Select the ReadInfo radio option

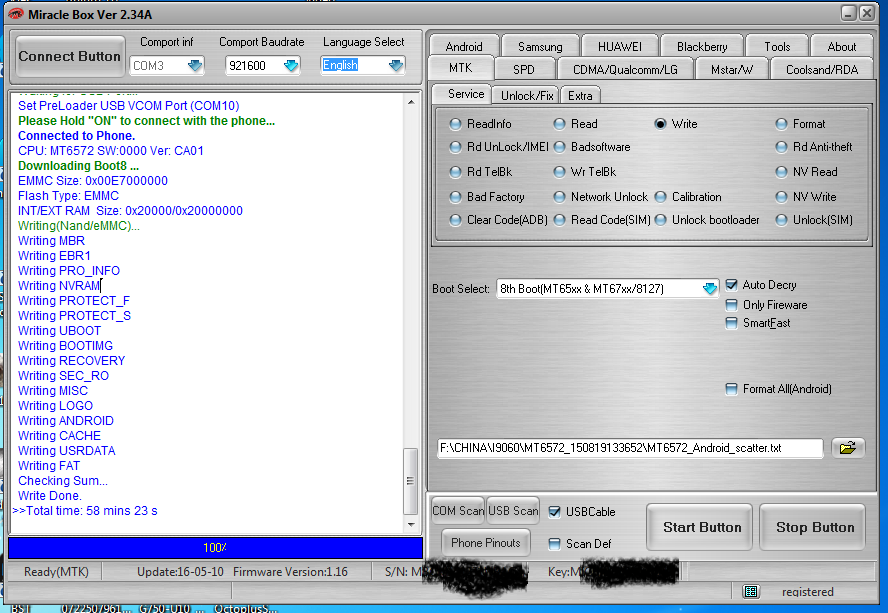tap(455, 124)
